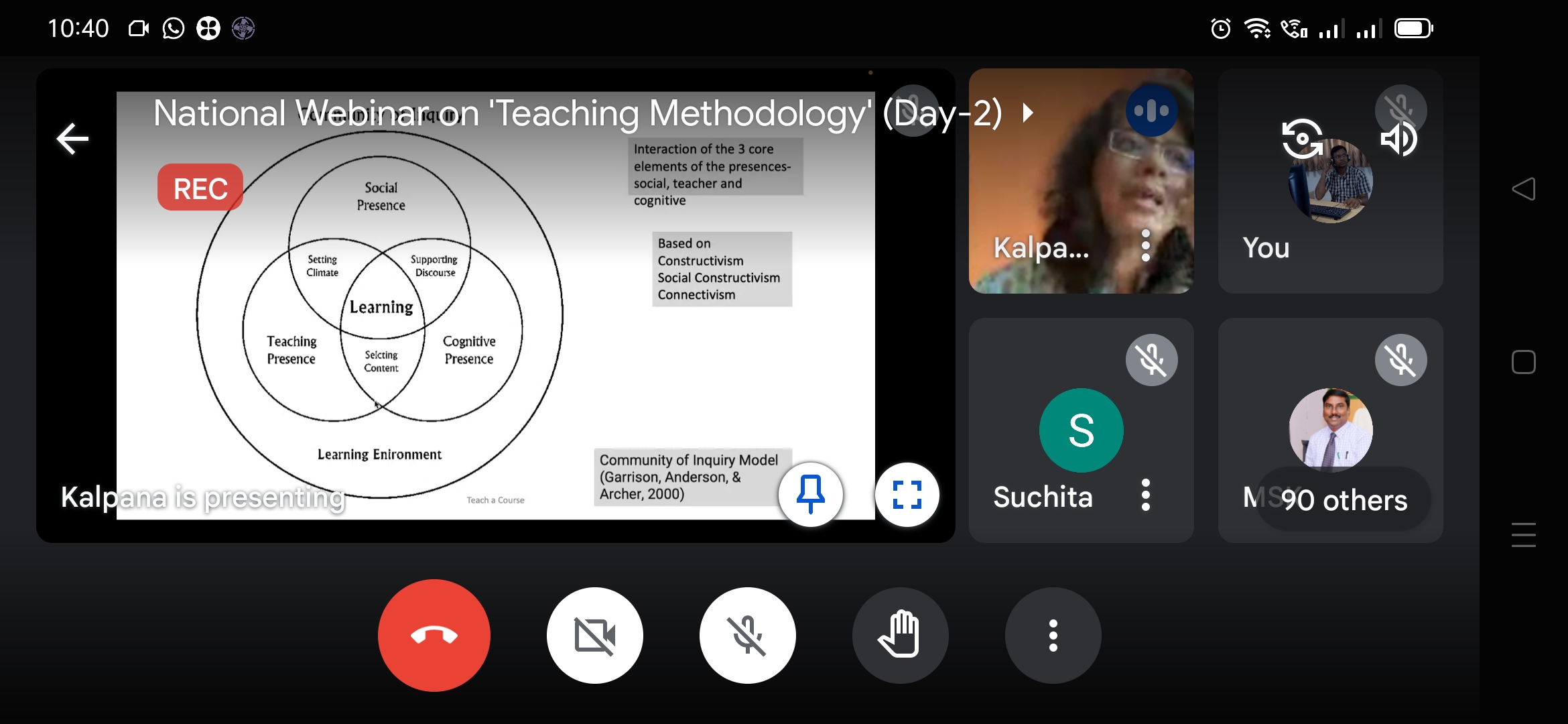The height and width of the screenshot is (724, 1568).
Task: Click the REC recording indicator
Action: point(200,188)
